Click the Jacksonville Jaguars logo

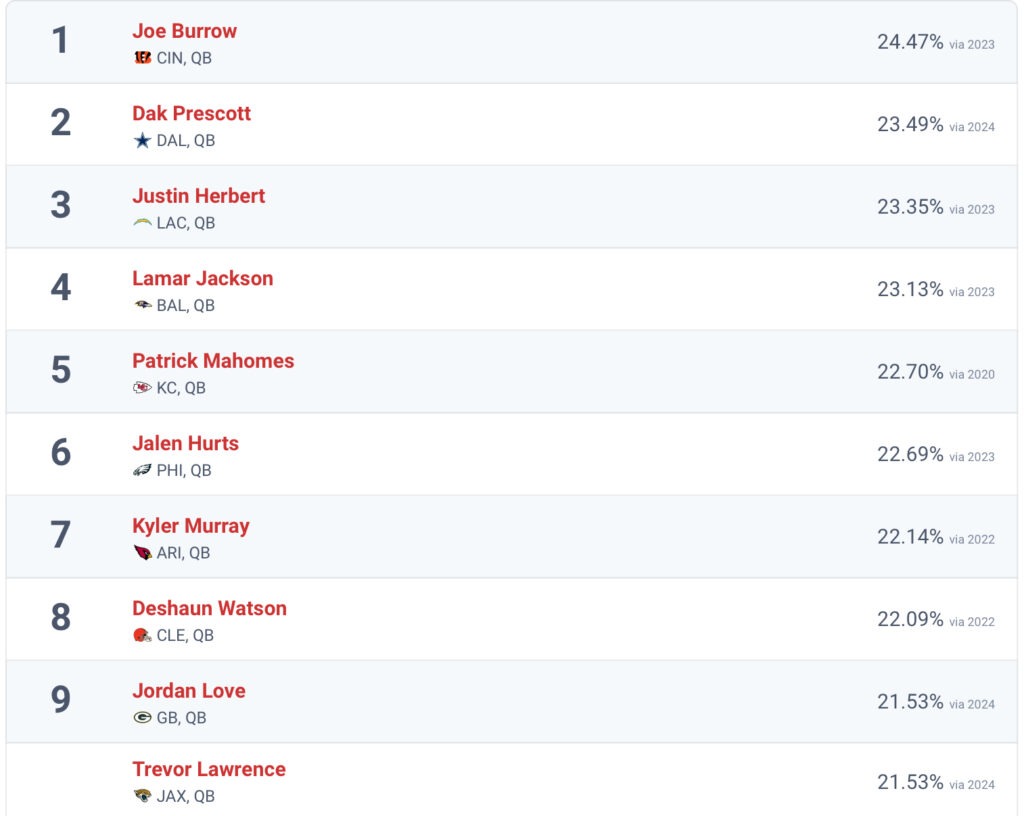142,796
